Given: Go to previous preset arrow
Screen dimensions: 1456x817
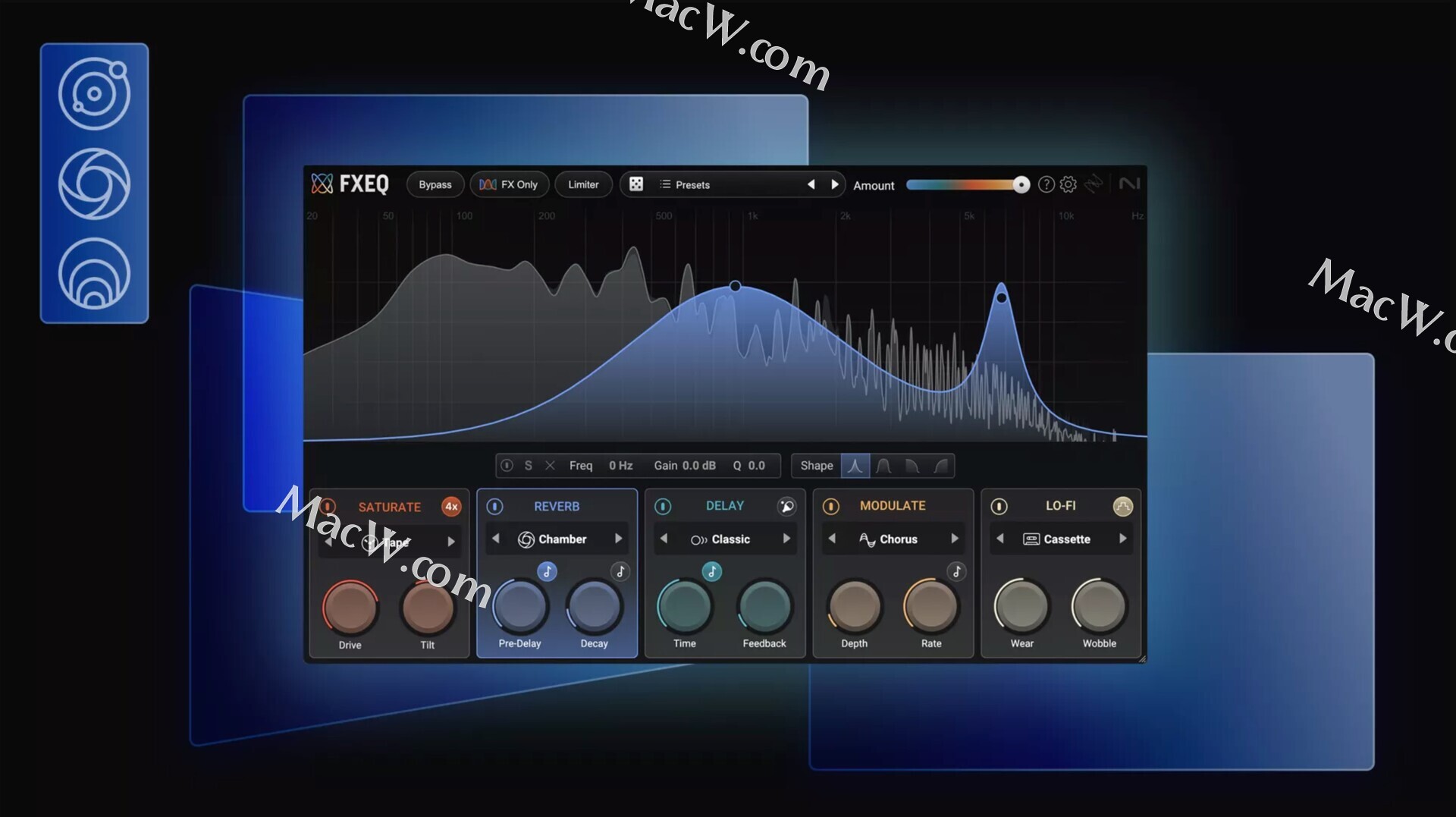Looking at the screenshot, I should click(x=811, y=184).
